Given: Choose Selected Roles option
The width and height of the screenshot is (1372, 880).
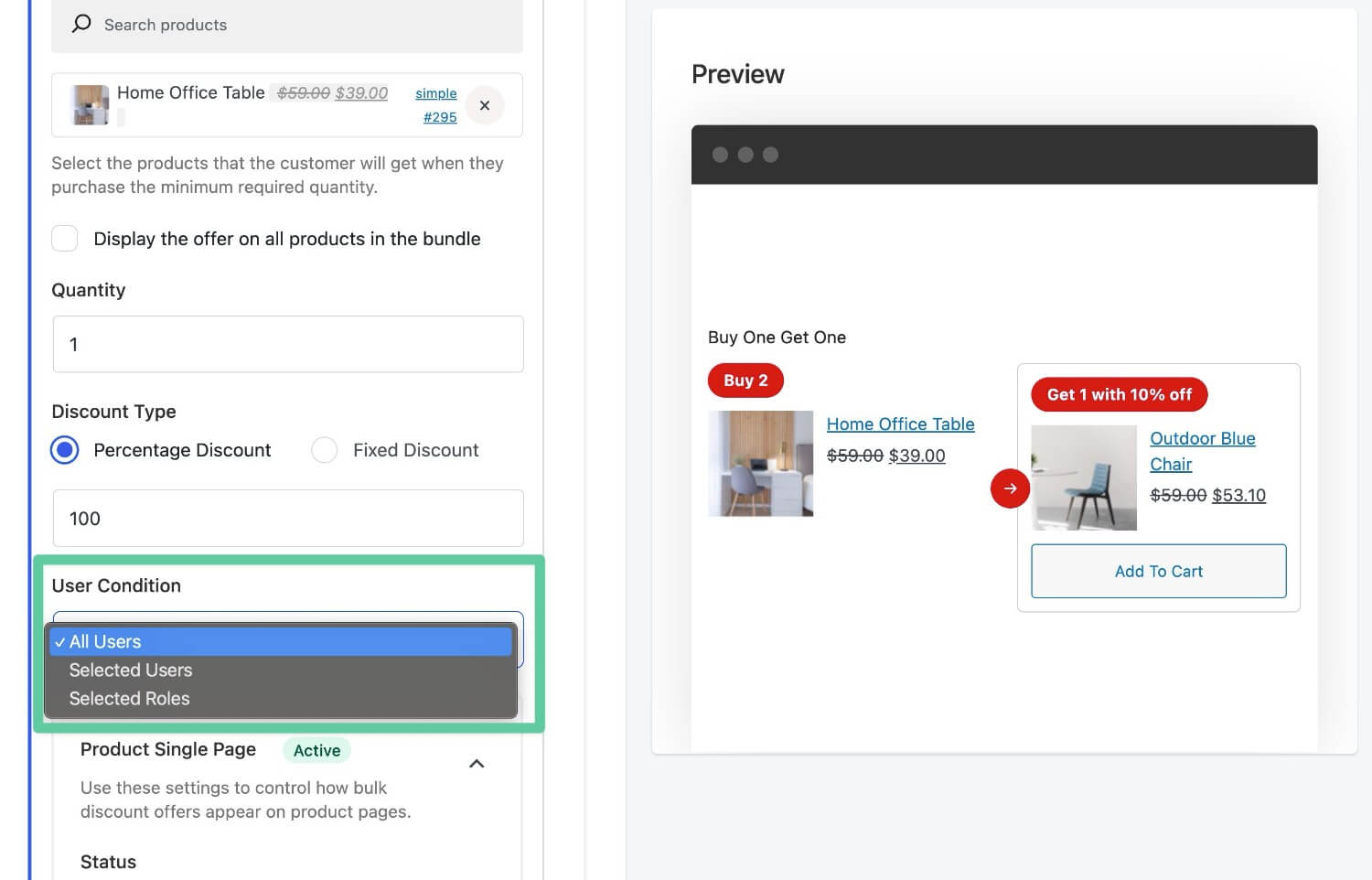Looking at the screenshot, I should 282,698.
